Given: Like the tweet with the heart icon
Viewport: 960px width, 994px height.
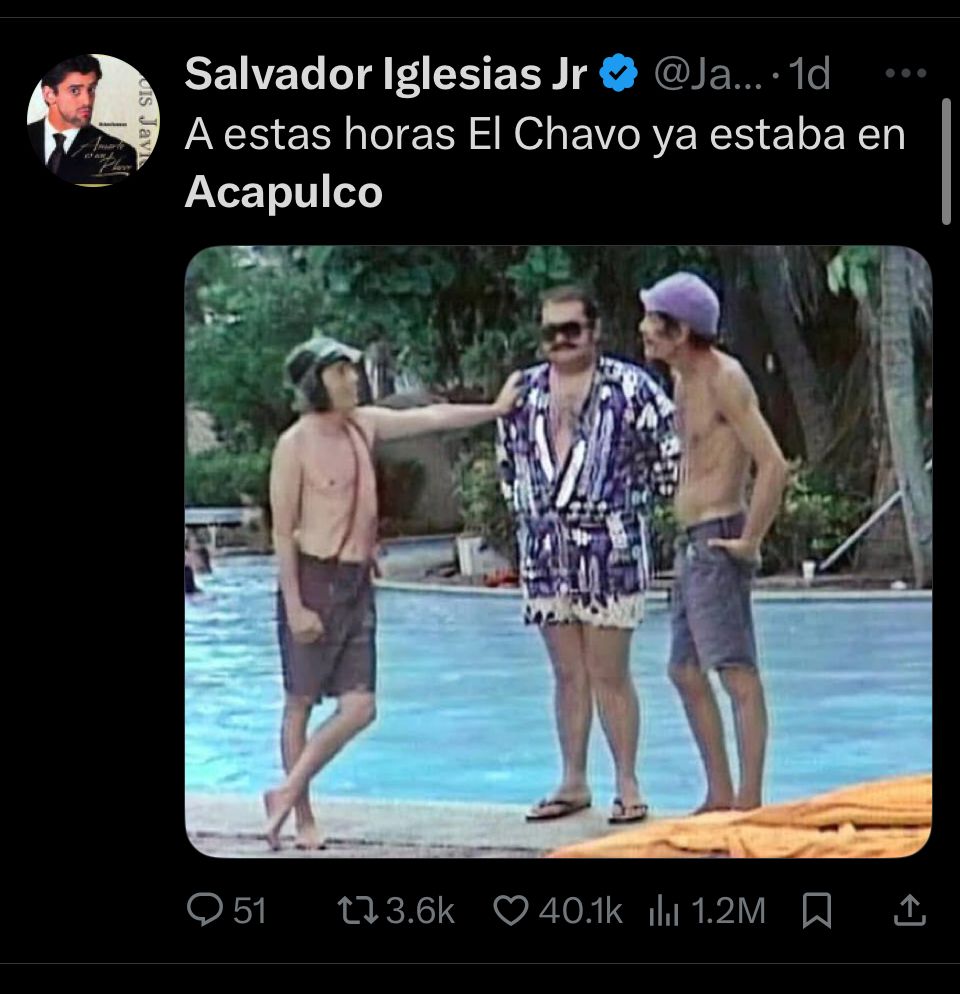Looking at the screenshot, I should pos(510,911).
